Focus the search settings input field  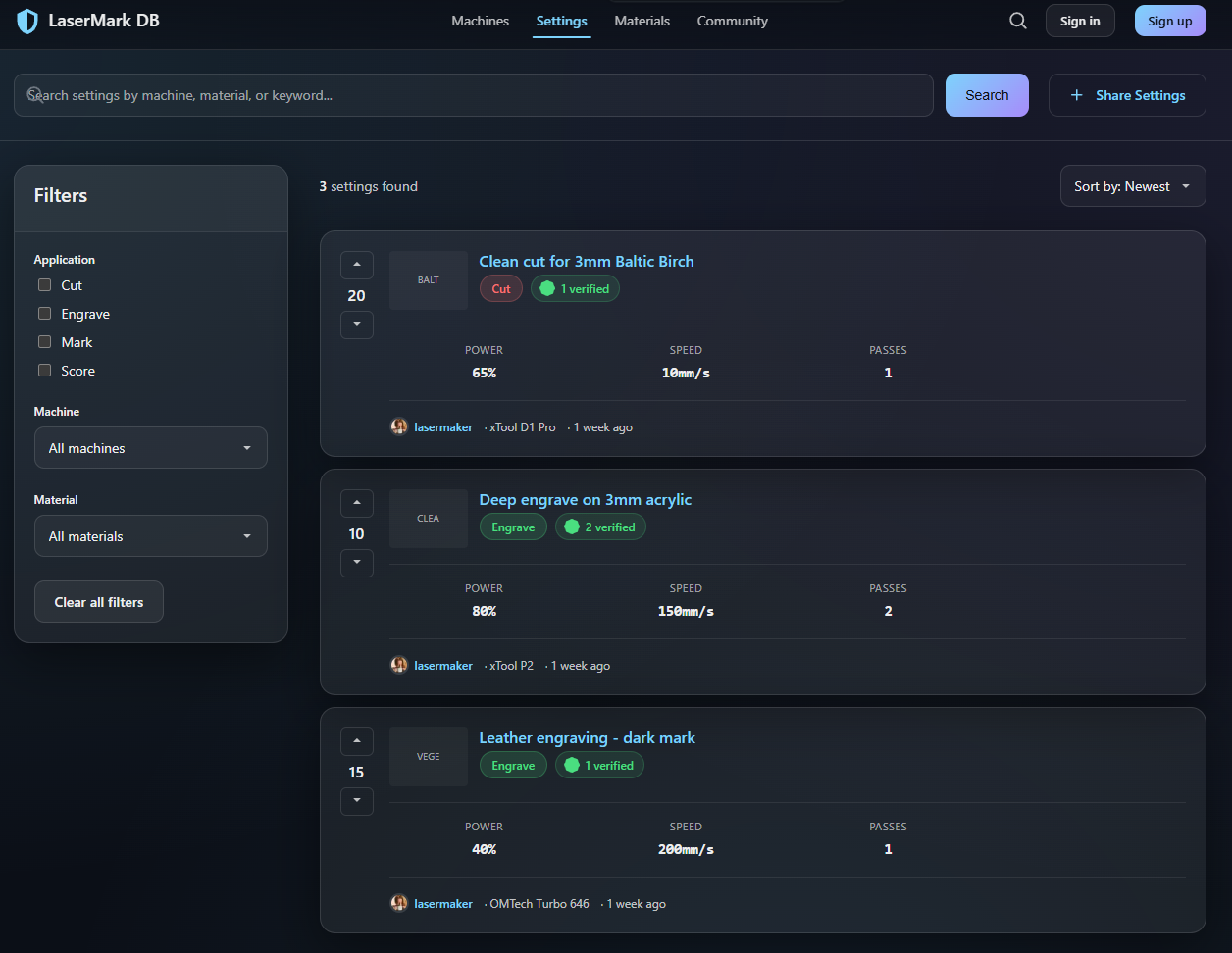point(481,95)
